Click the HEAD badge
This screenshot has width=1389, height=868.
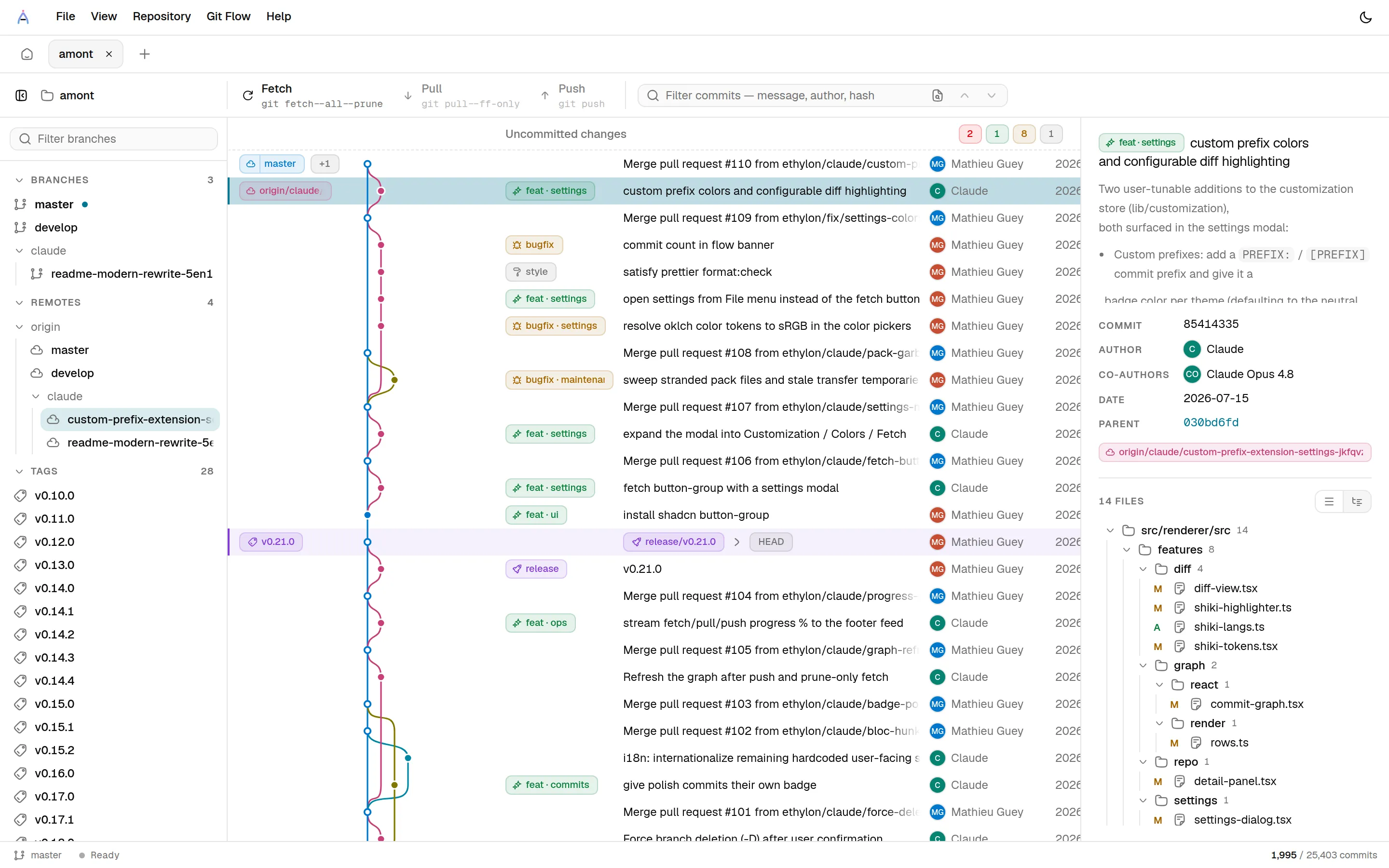click(771, 542)
